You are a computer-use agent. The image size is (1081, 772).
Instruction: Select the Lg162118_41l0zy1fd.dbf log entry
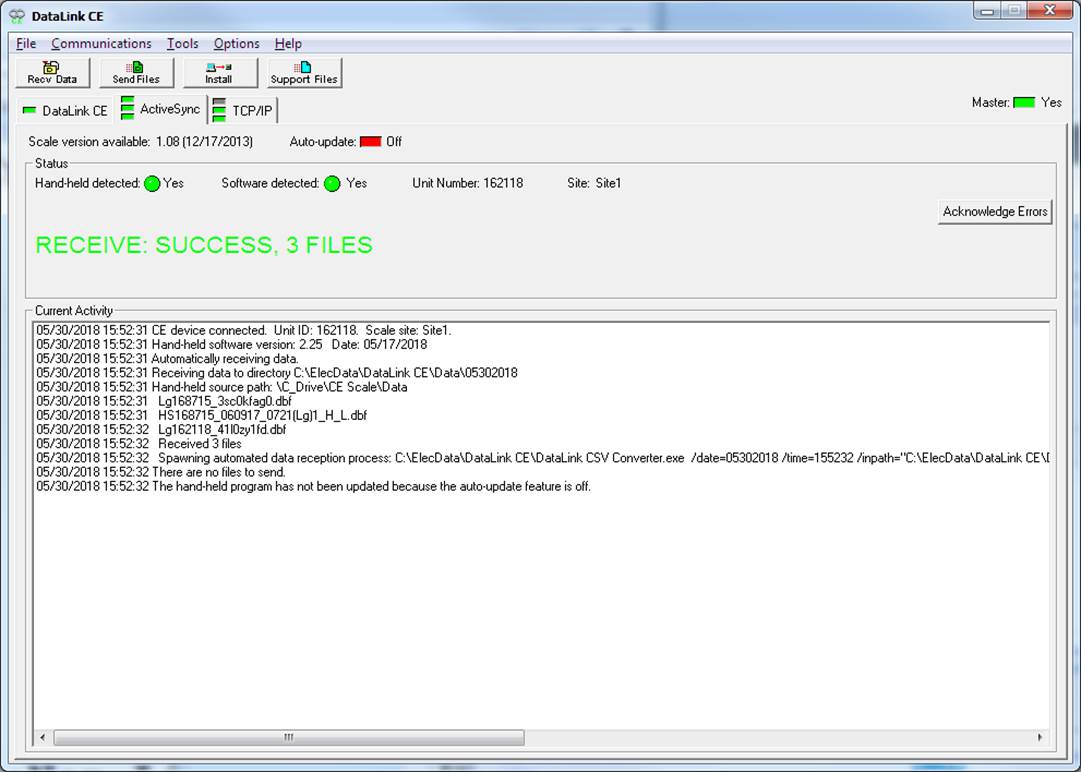161,429
